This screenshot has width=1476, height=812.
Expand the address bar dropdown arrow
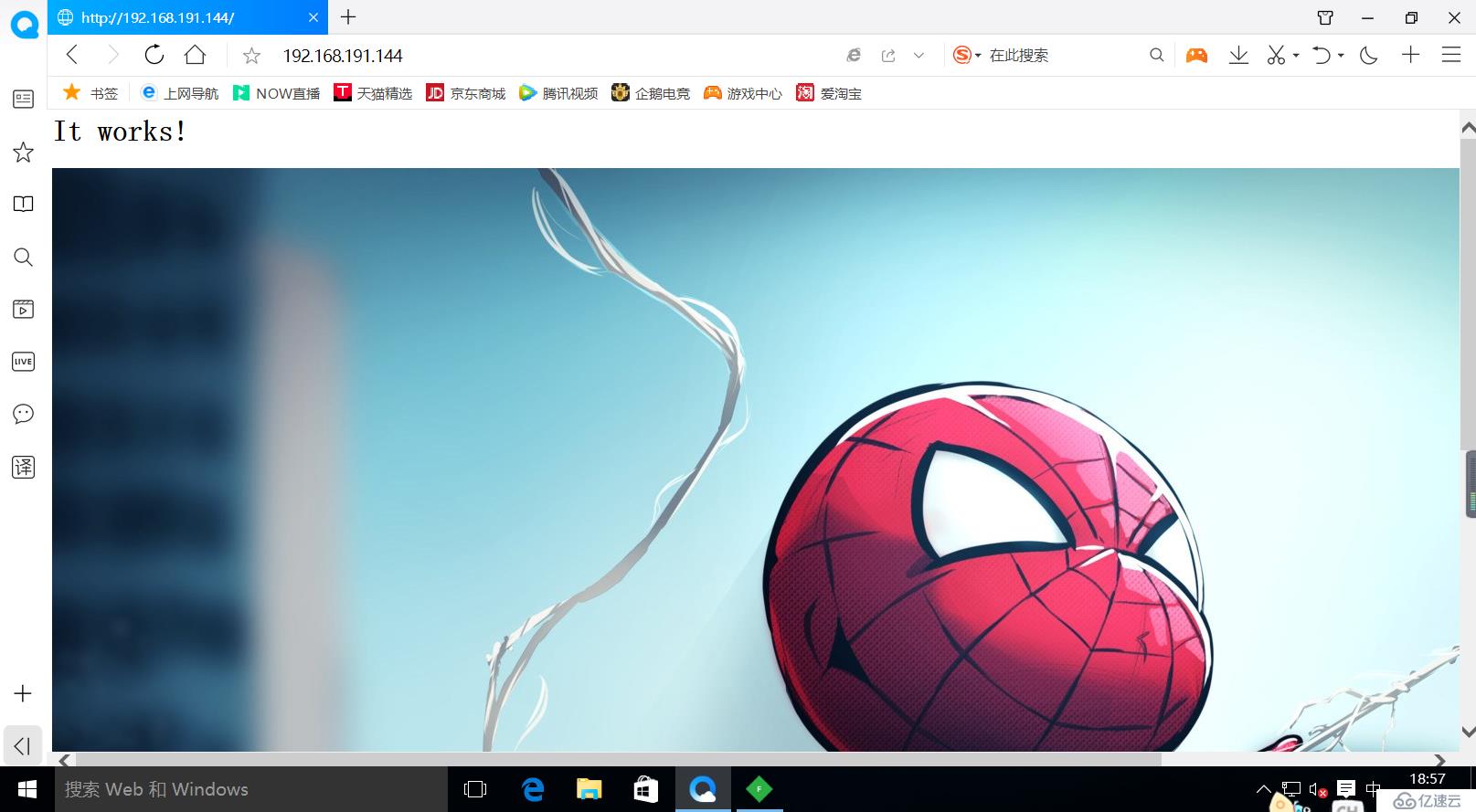(x=919, y=56)
